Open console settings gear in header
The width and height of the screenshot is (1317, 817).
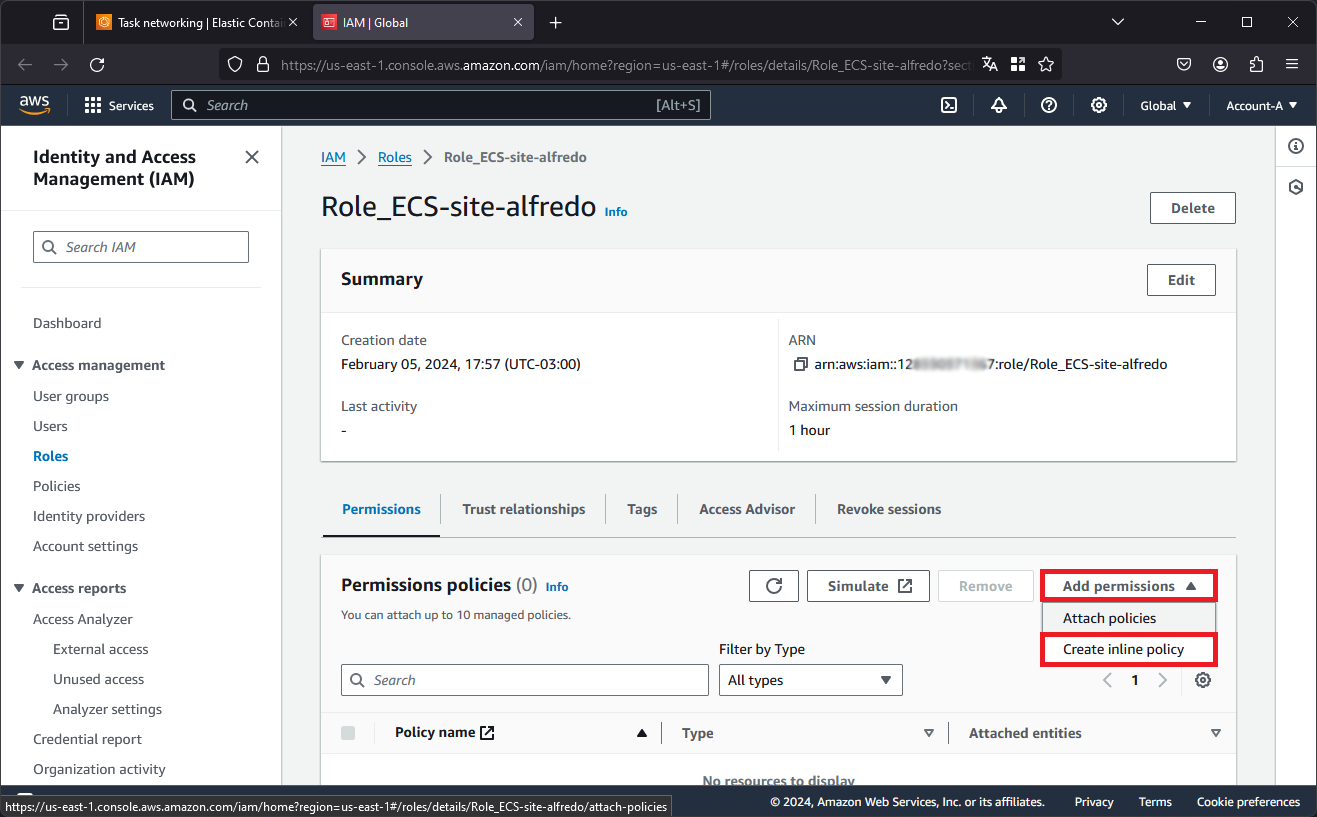(x=1099, y=105)
